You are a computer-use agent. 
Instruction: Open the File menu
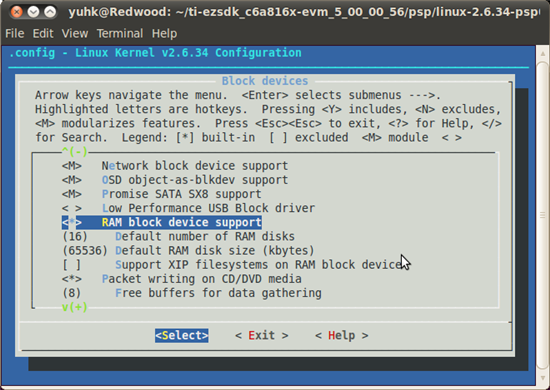click(15, 34)
